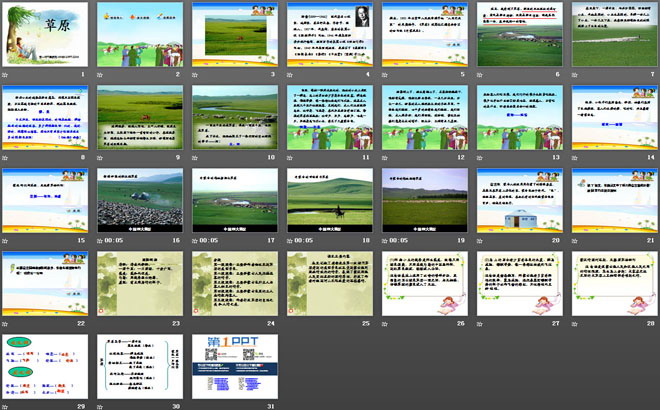660x410 pixels.
Task: Click the transition star icon under slide 16
Action: [101, 241]
